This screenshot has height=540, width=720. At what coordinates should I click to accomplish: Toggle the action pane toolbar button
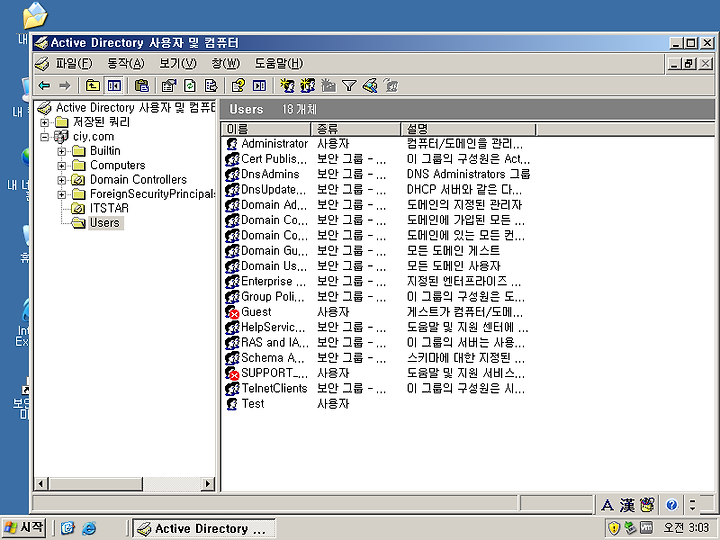pyautogui.click(x=259, y=85)
